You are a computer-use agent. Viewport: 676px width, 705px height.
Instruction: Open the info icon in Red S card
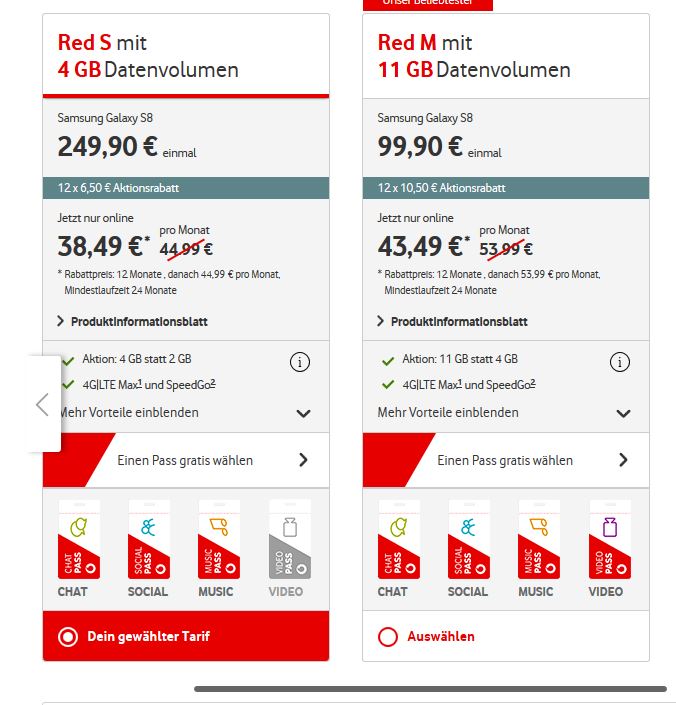(x=299, y=362)
